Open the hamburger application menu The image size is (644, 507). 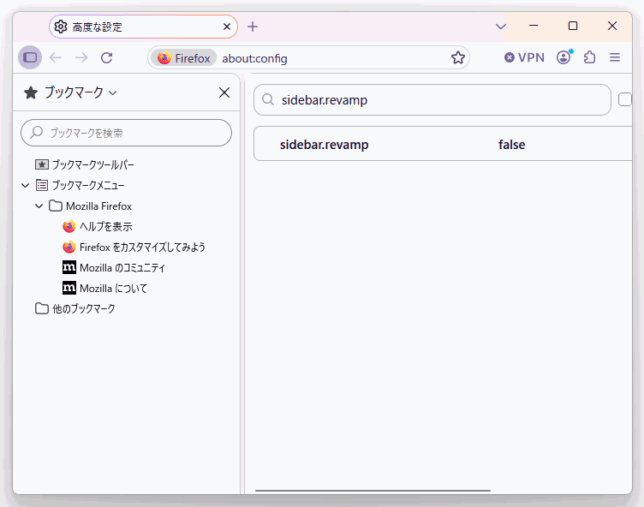point(615,57)
